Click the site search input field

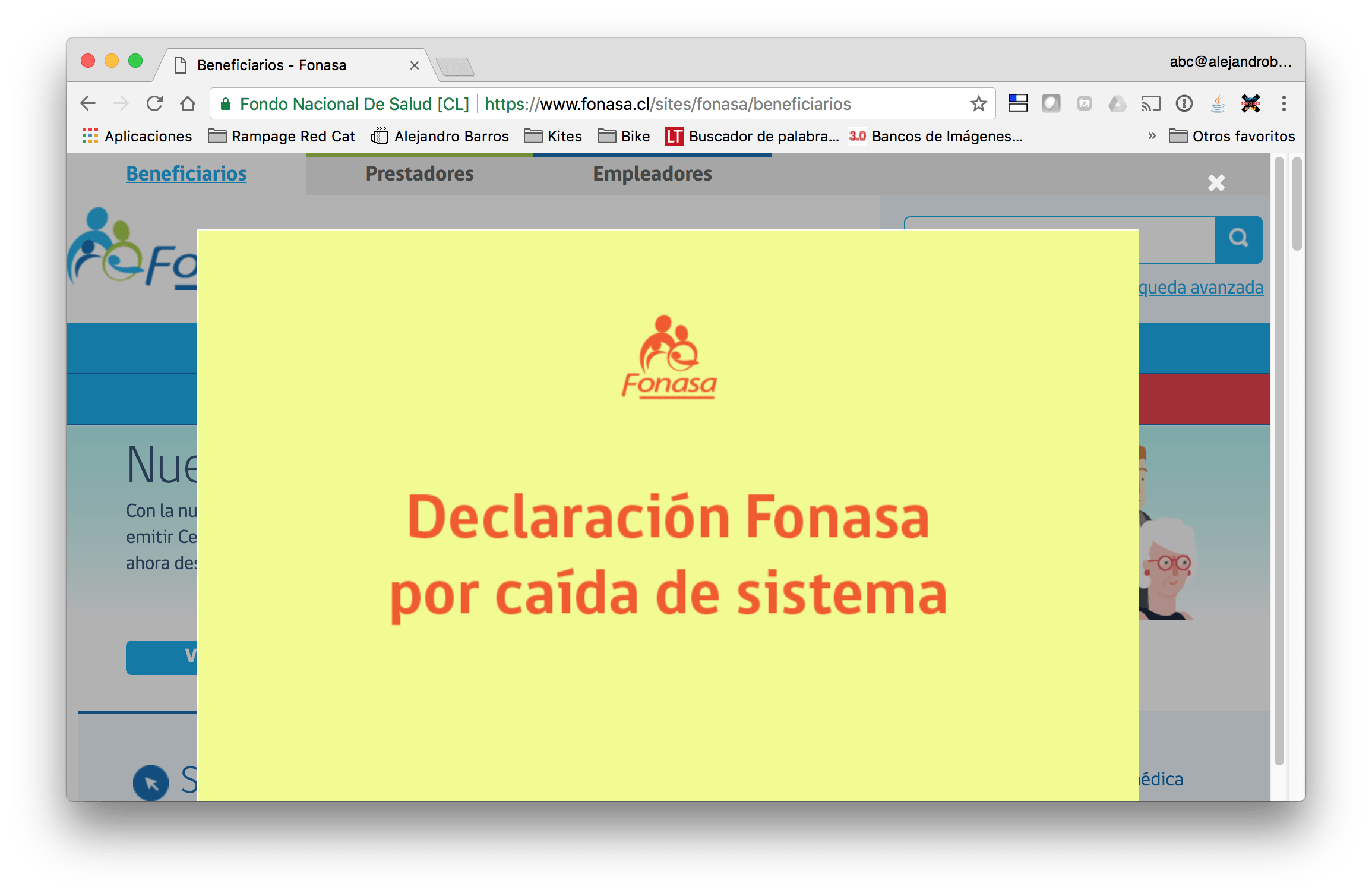(1060, 239)
